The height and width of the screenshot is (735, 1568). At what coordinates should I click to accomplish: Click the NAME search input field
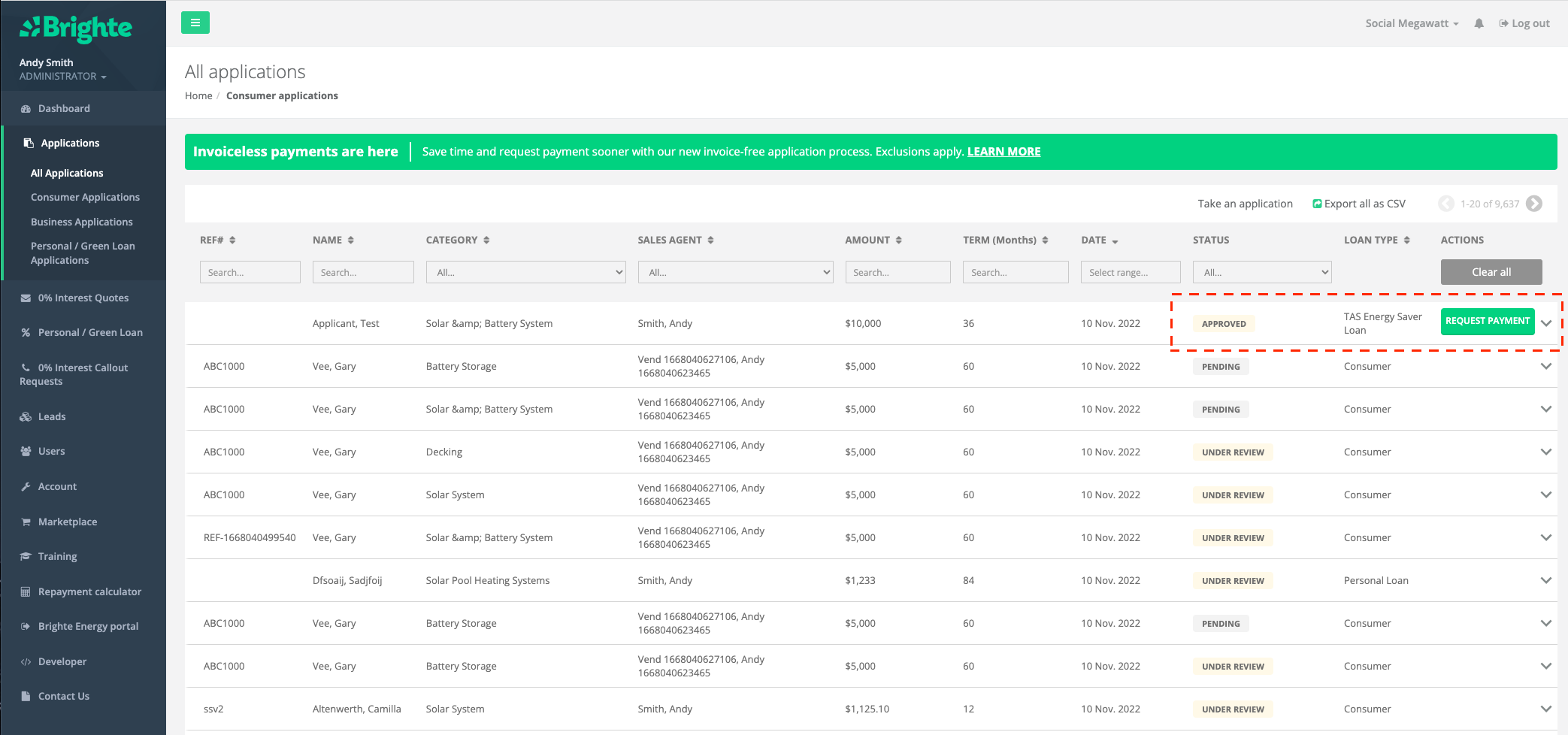pos(363,272)
